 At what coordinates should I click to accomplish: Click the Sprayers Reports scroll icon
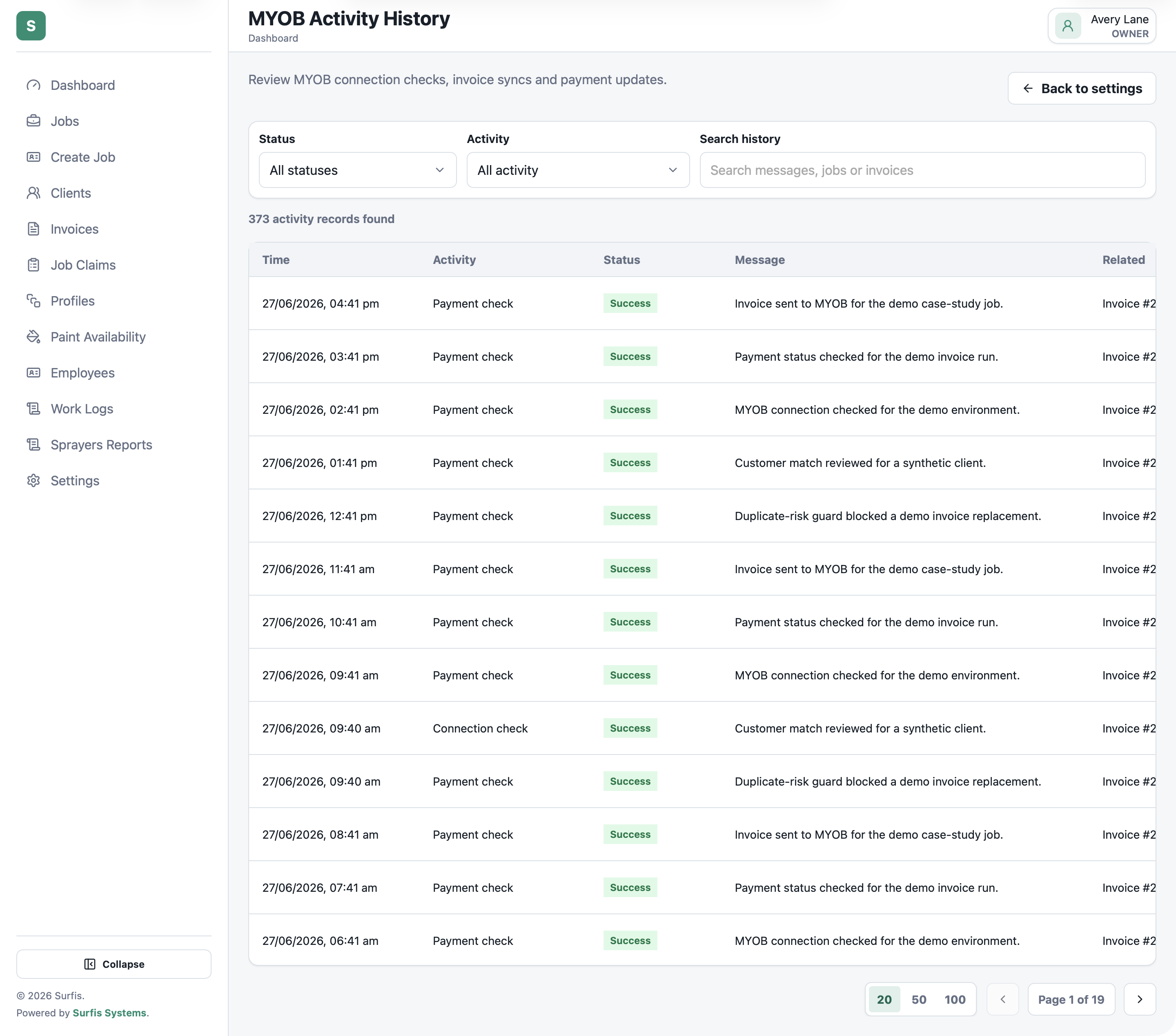pyautogui.click(x=33, y=445)
